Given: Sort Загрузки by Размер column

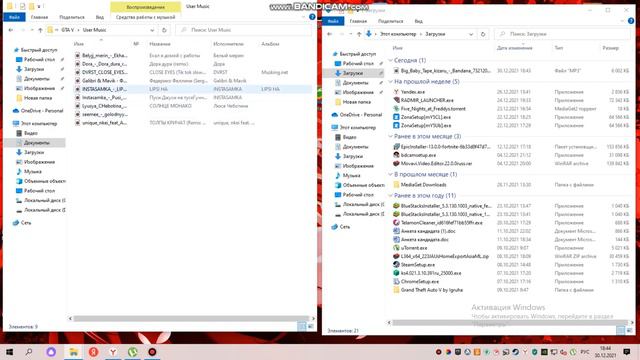Looking at the screenshot, I should click(x=610, y=48).
